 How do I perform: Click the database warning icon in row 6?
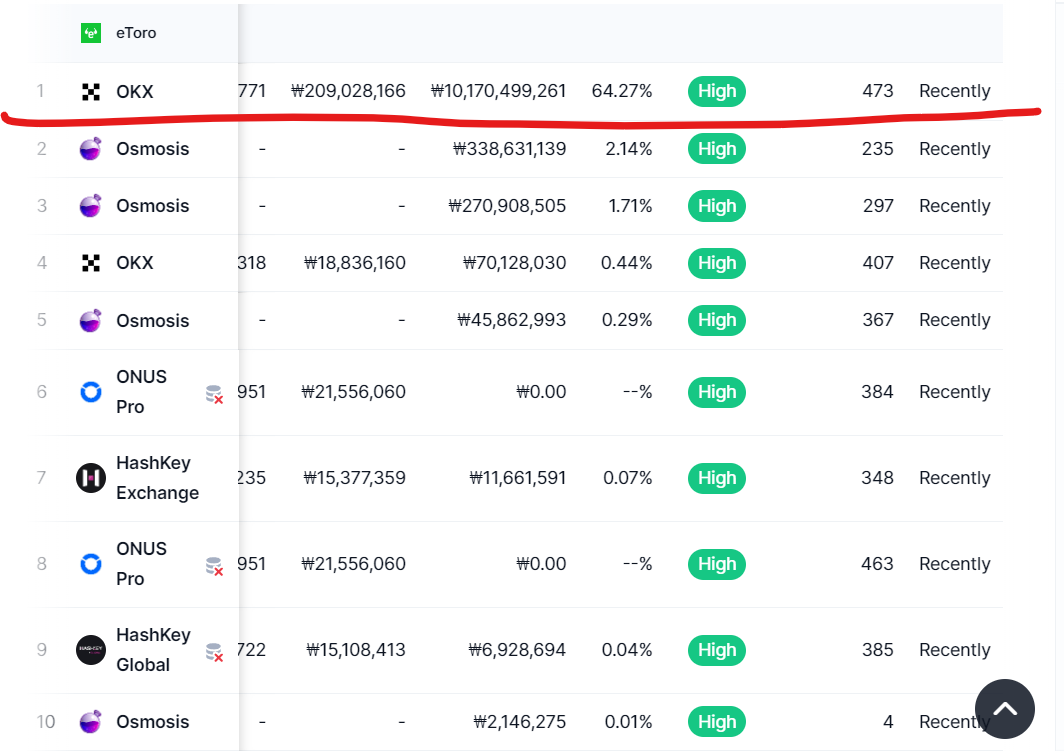[x=214, y=394]
